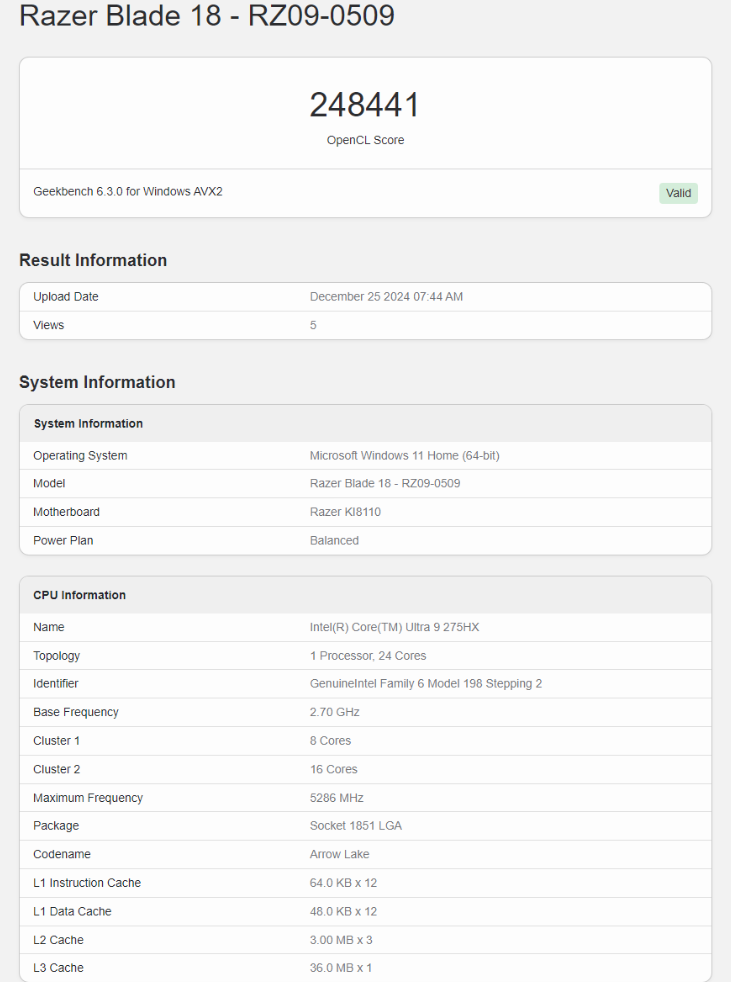The image size is (731, 982).
Task: Click the Views row label
Action: pos(48,325)
